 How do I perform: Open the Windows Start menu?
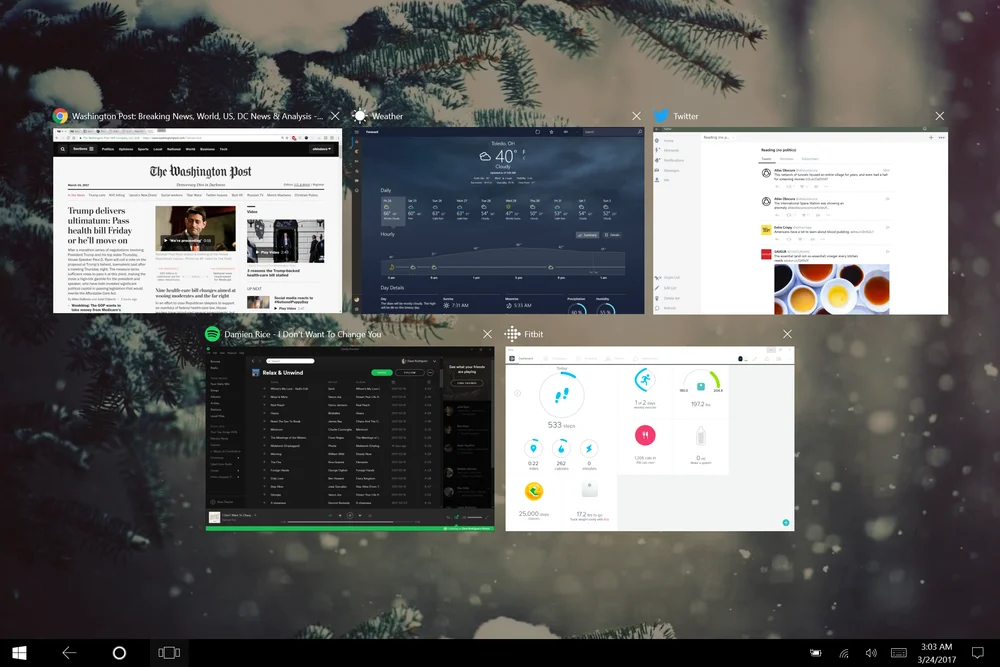[x=19, y=652]
